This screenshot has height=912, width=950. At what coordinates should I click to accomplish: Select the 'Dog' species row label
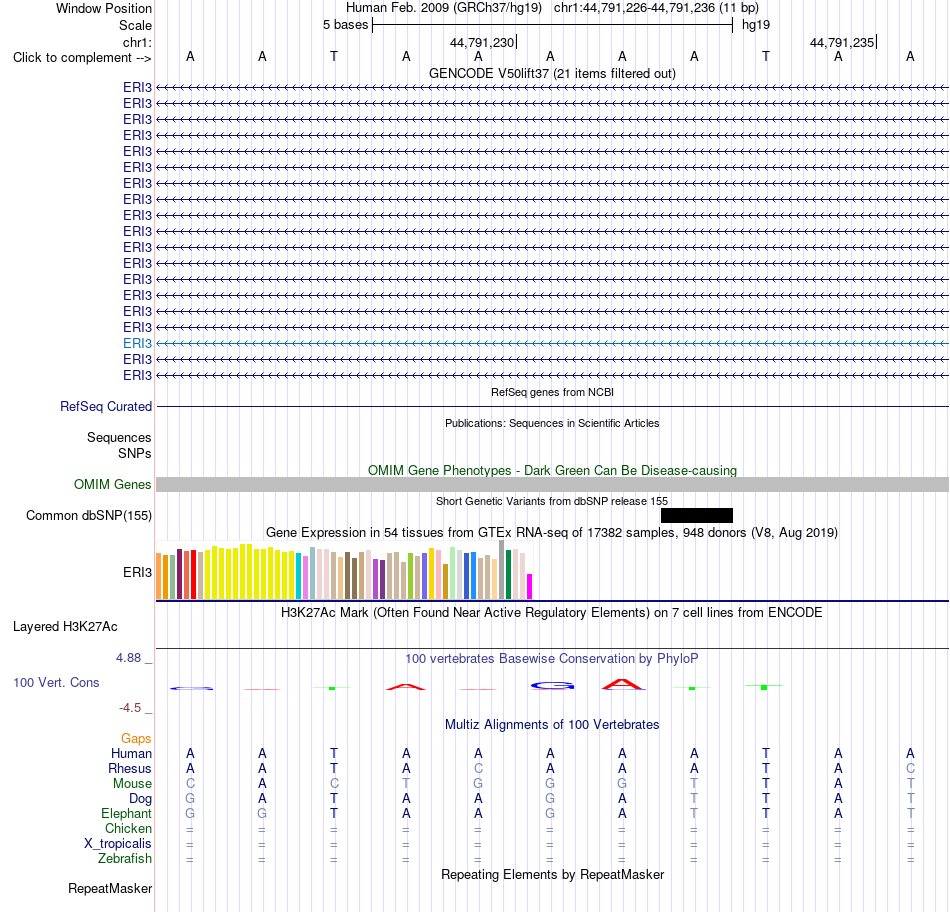tap(140, 799)
